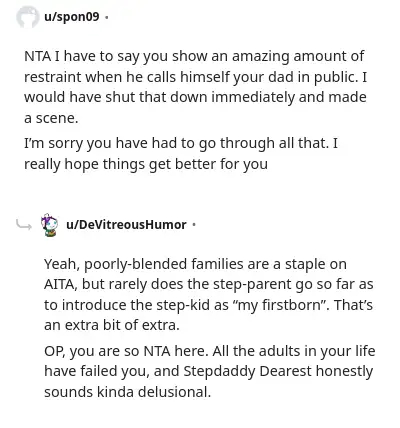The image size is (400, 428).
Task: Click the u/DeVitreousHumor snoo avatar
Action: (x=49, y=225)
